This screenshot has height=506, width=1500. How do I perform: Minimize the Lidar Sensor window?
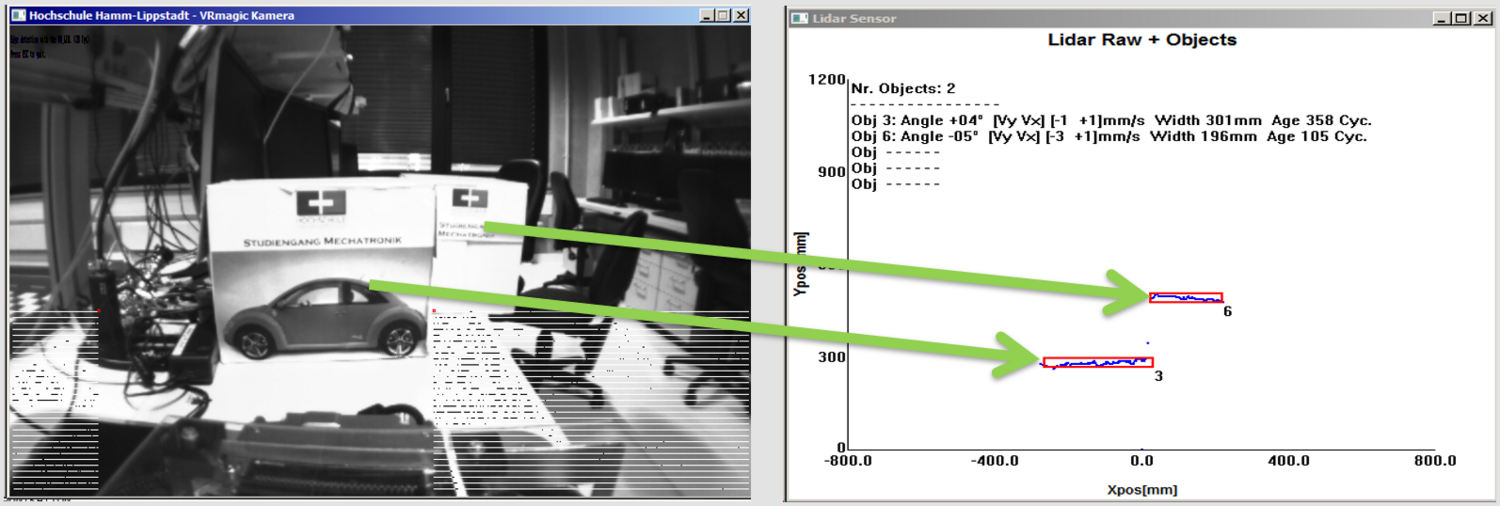coord(1440,18)
